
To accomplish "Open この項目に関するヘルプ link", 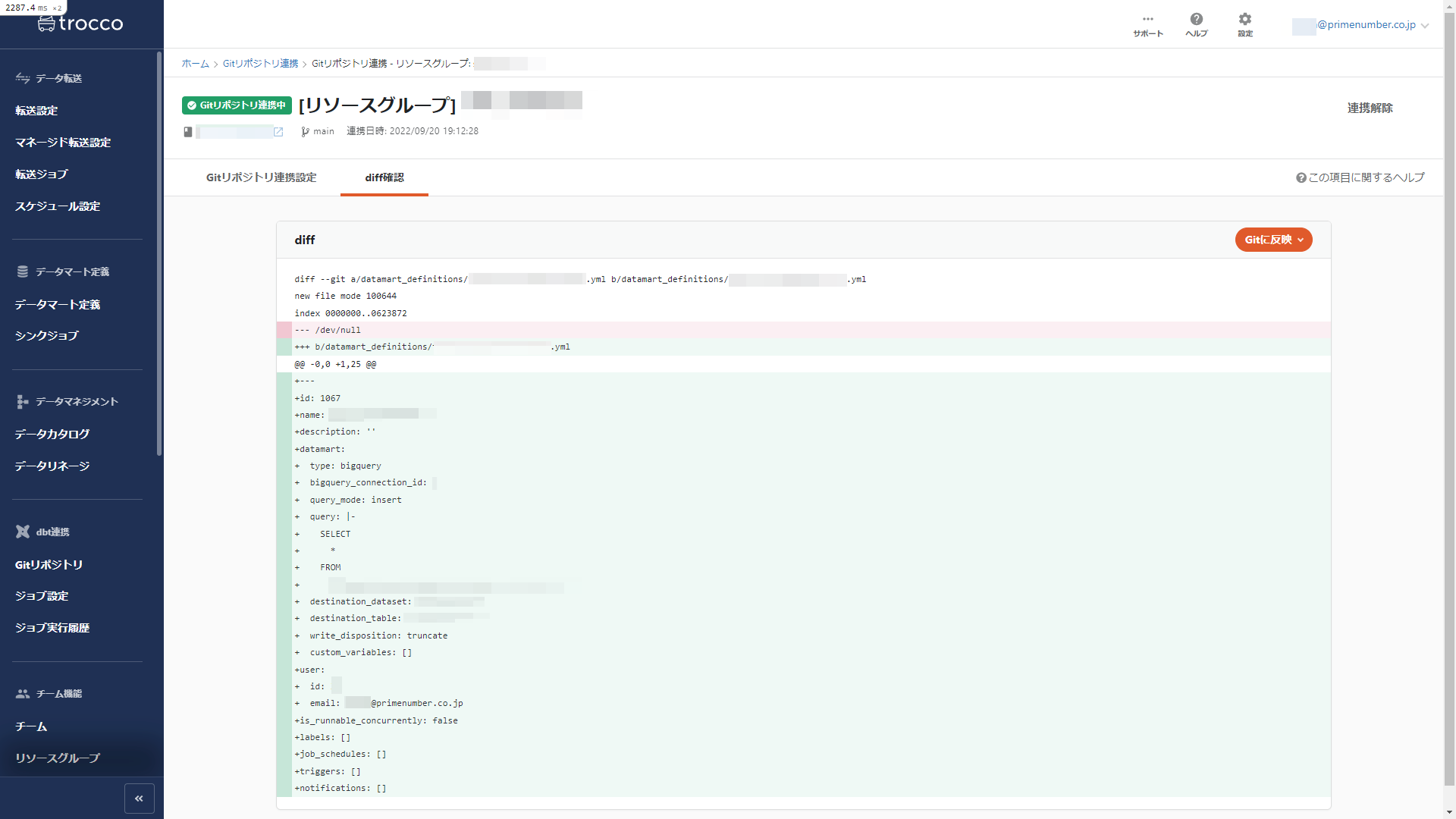I will (x=1360, y=177).
